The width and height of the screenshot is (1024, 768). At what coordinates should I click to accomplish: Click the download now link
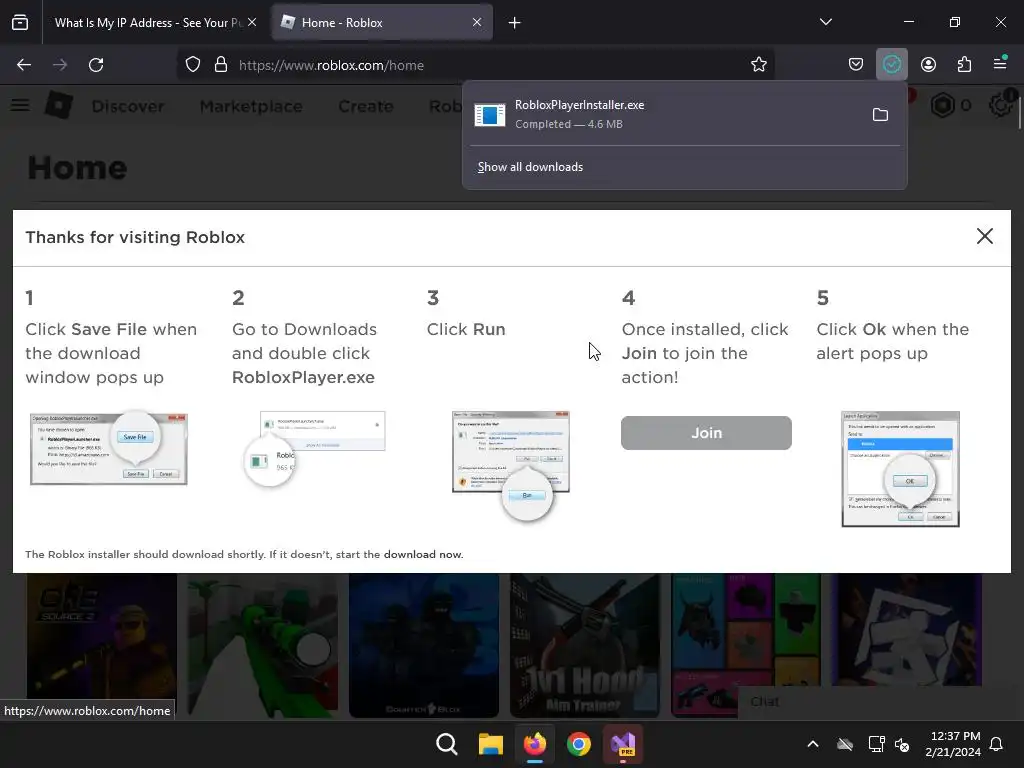pyautogui.click(x=422, y=554)
